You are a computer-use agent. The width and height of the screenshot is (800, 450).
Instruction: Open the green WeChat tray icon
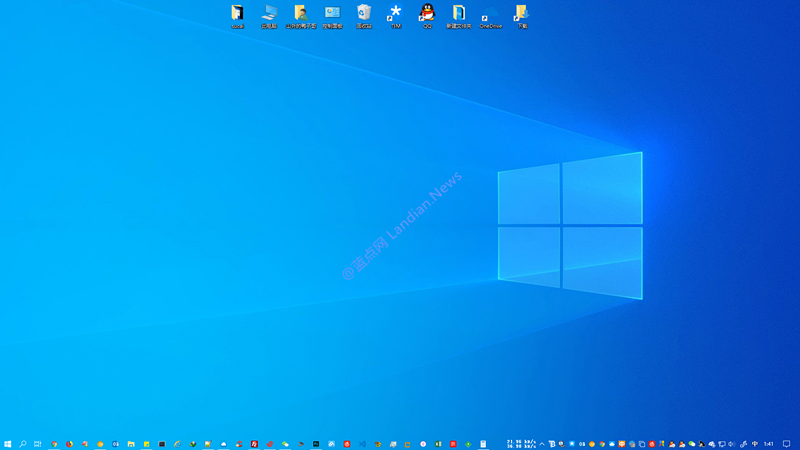[692, 444]
